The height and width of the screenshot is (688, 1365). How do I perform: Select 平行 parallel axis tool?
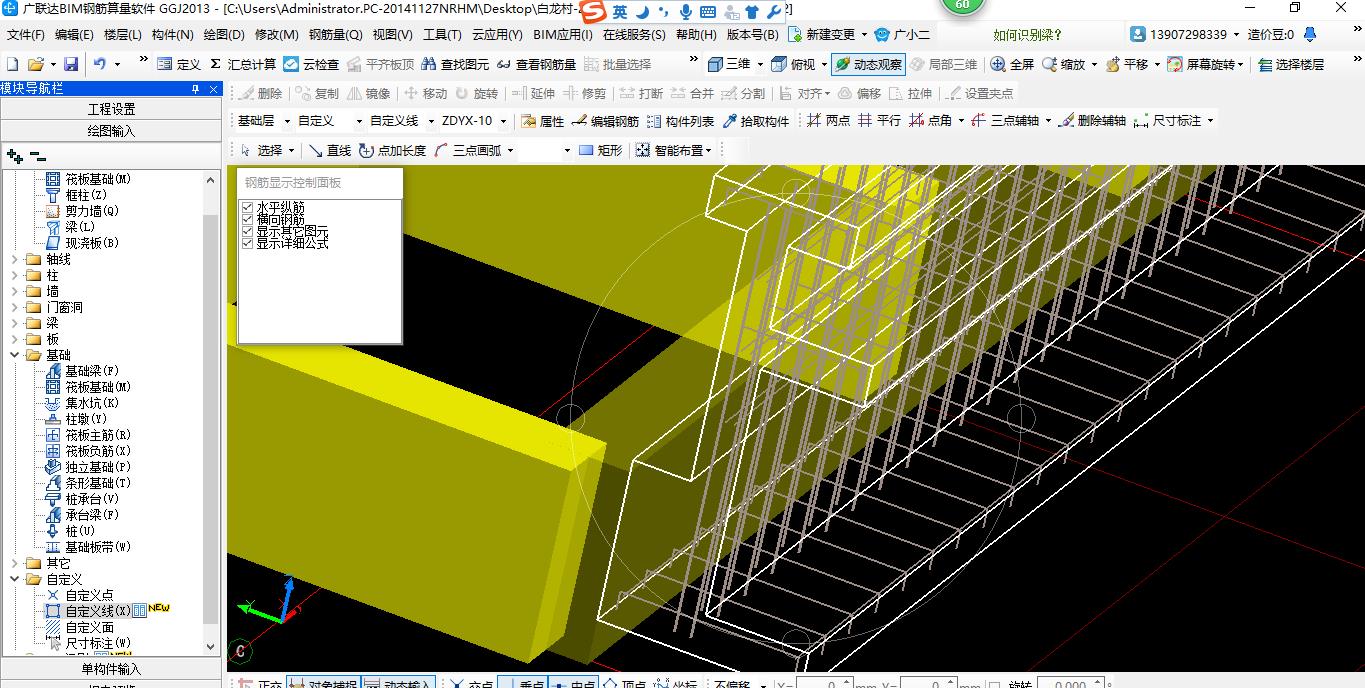point(879,121)
